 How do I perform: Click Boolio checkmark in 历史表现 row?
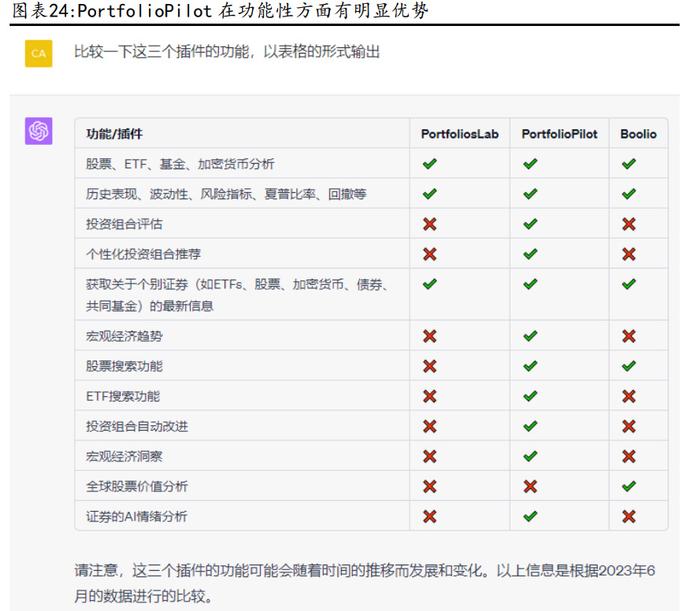coord(629,194)
